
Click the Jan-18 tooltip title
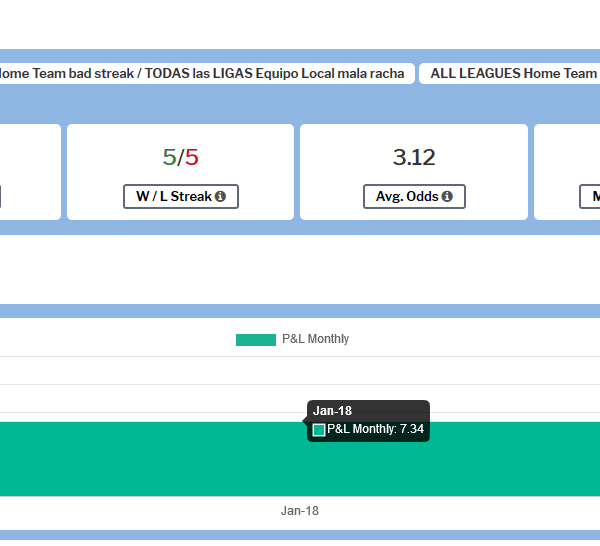click(332, 411)
